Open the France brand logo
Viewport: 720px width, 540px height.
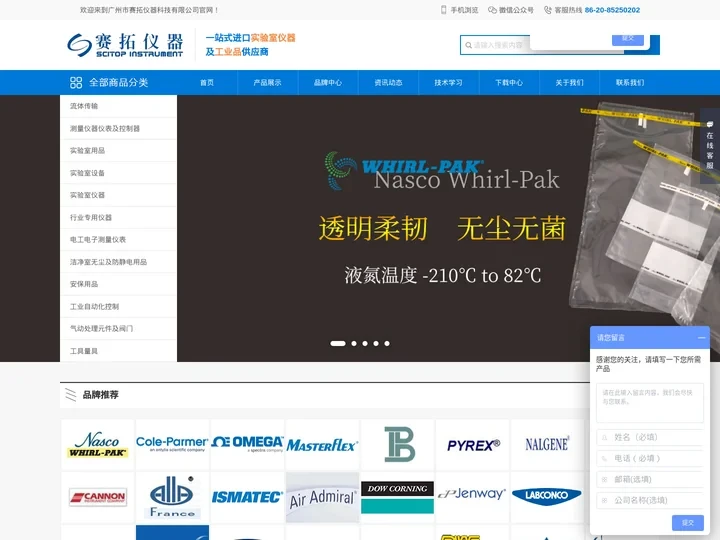[x=172, y=497]
